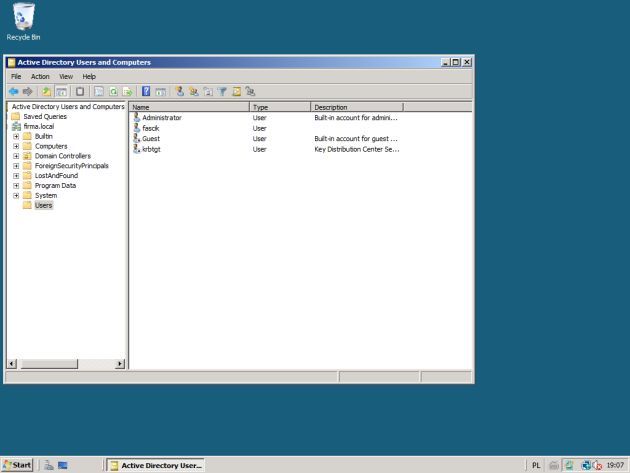Go back with the blue Back arrow
630x473 pixels.
coord(14,92)
